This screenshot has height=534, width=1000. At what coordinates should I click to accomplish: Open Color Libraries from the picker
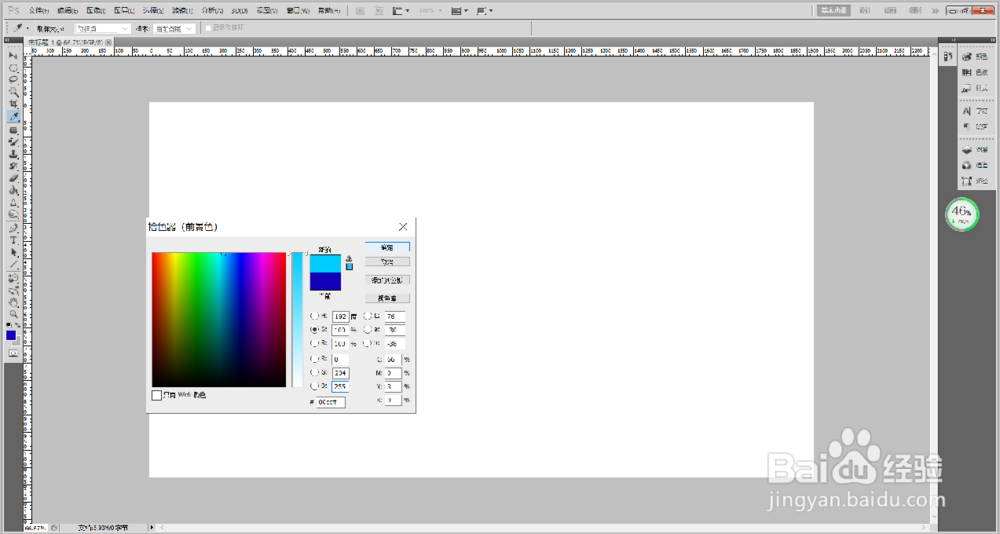(x=387, y=298)
